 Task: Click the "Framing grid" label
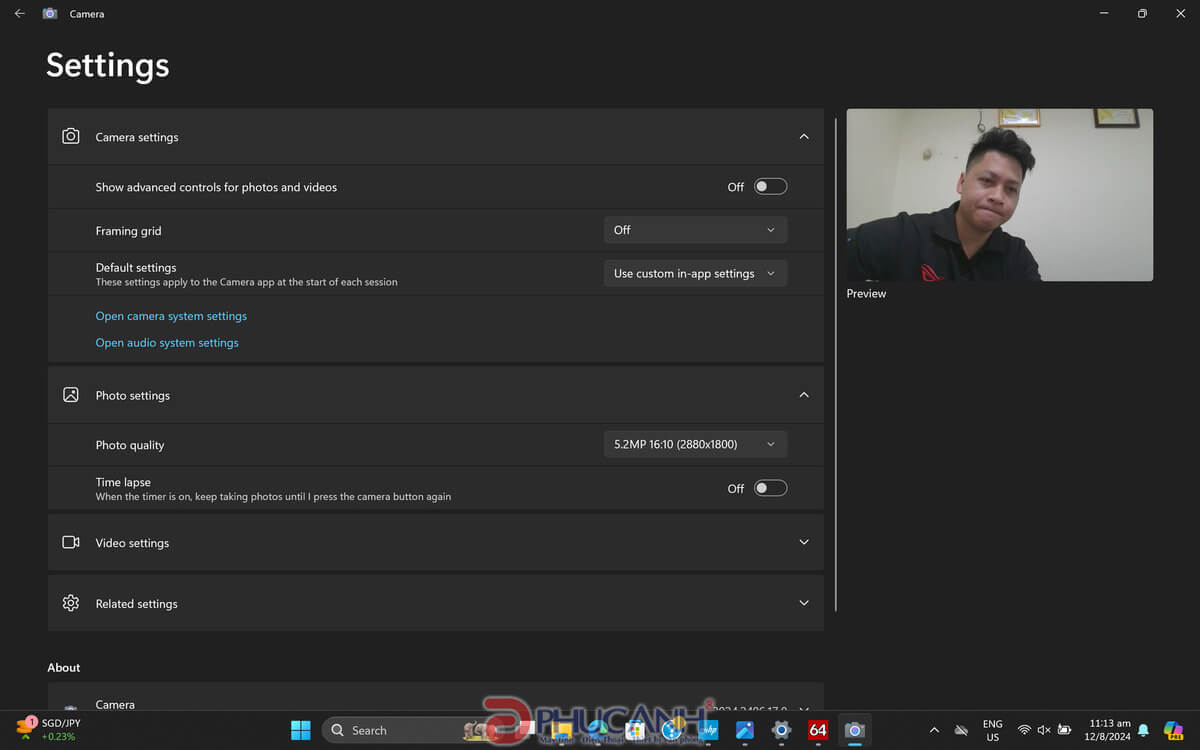click(x=128, y=231)
